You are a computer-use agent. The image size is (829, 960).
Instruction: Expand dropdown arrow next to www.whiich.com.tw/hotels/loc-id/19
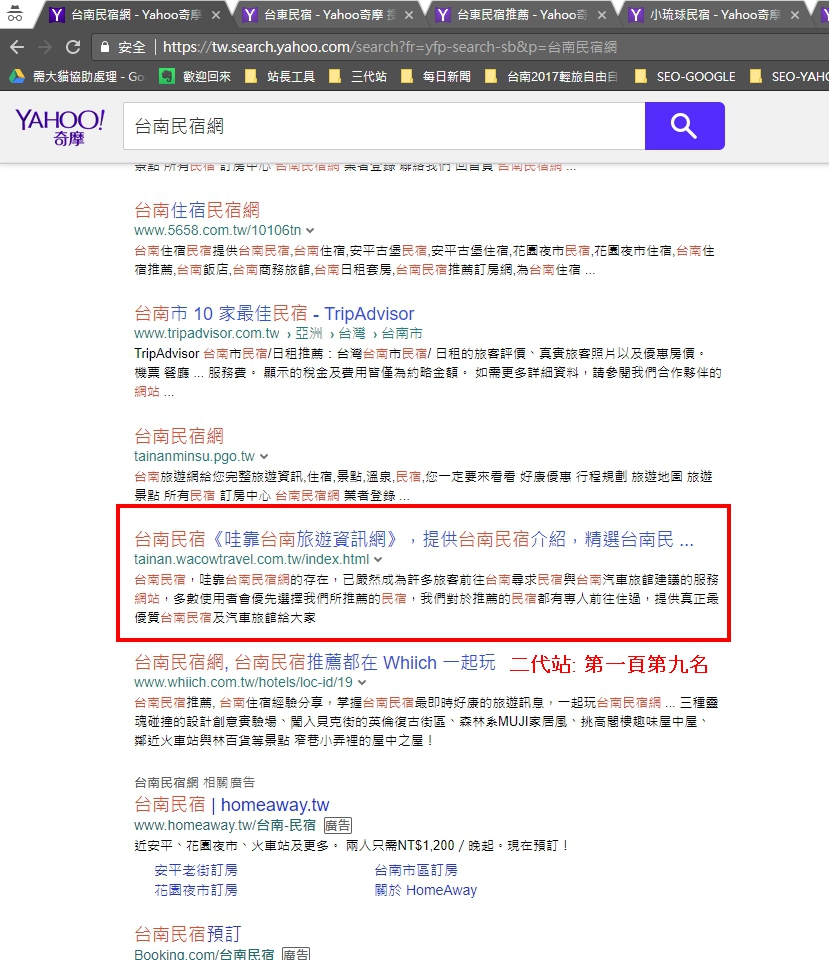pos(362,683)
